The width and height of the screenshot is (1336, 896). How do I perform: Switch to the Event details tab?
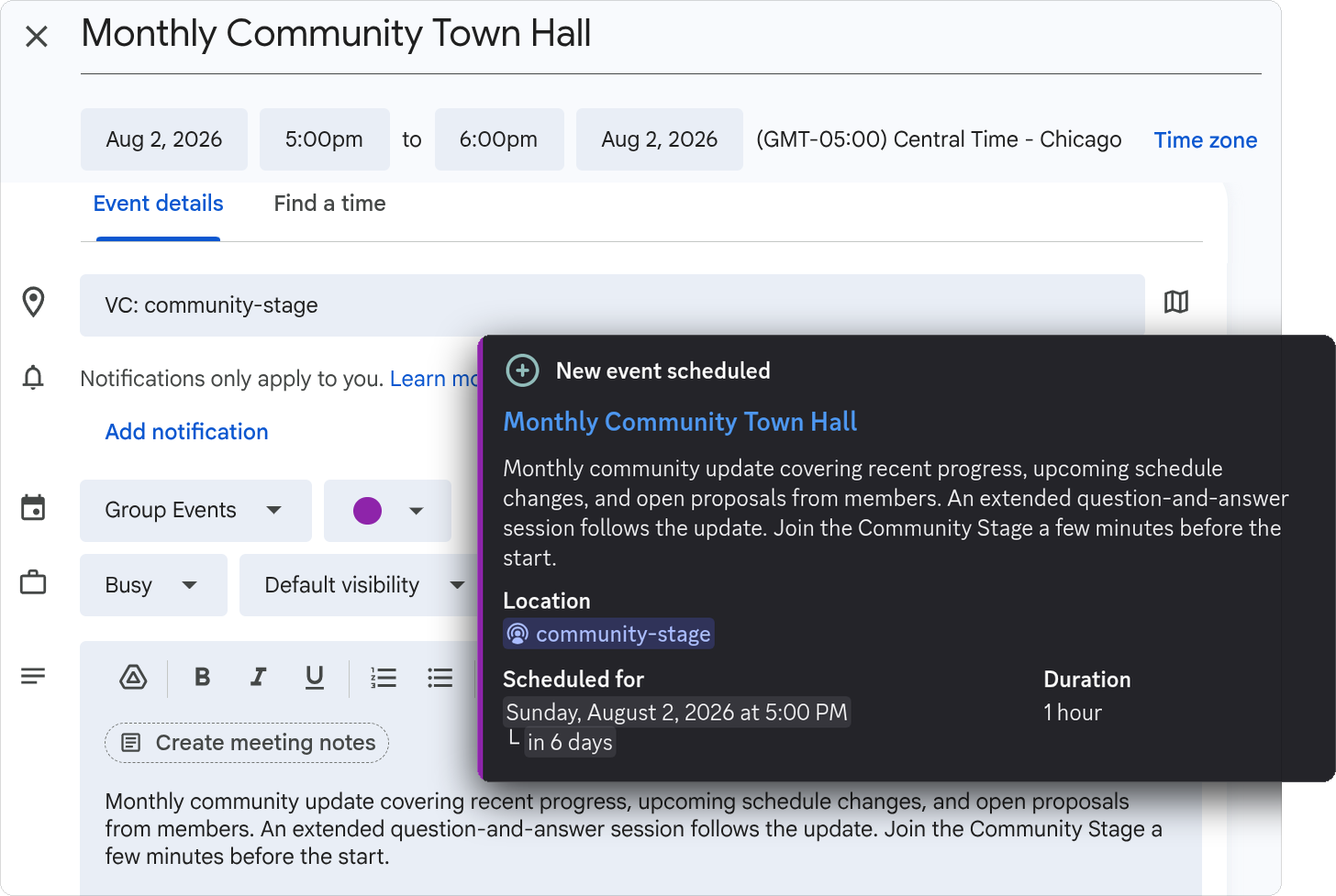click(x=158, y=204)
